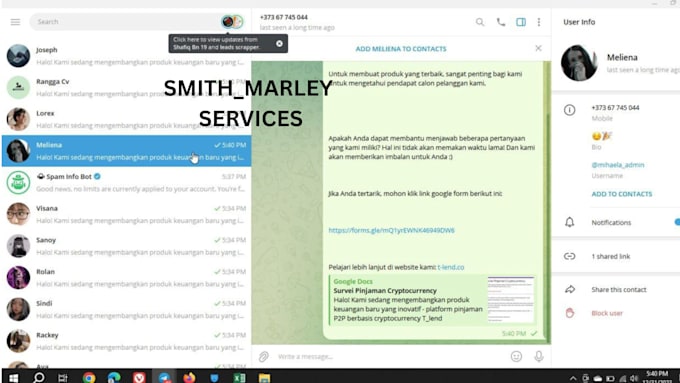The height and width of the screenshot is (383, 680).
Task: Click ADD TO CONTACTS in User Info
Action: [621, 194]
